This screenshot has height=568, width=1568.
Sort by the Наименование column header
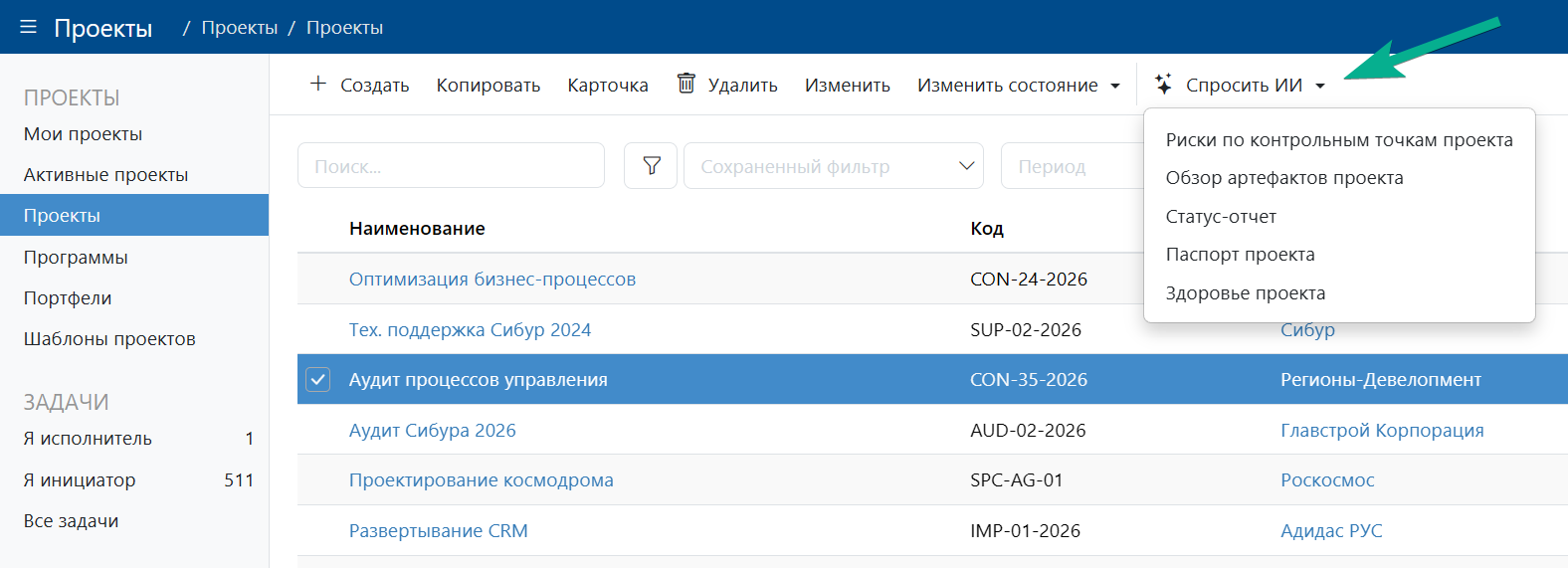(x=417, y=229)
